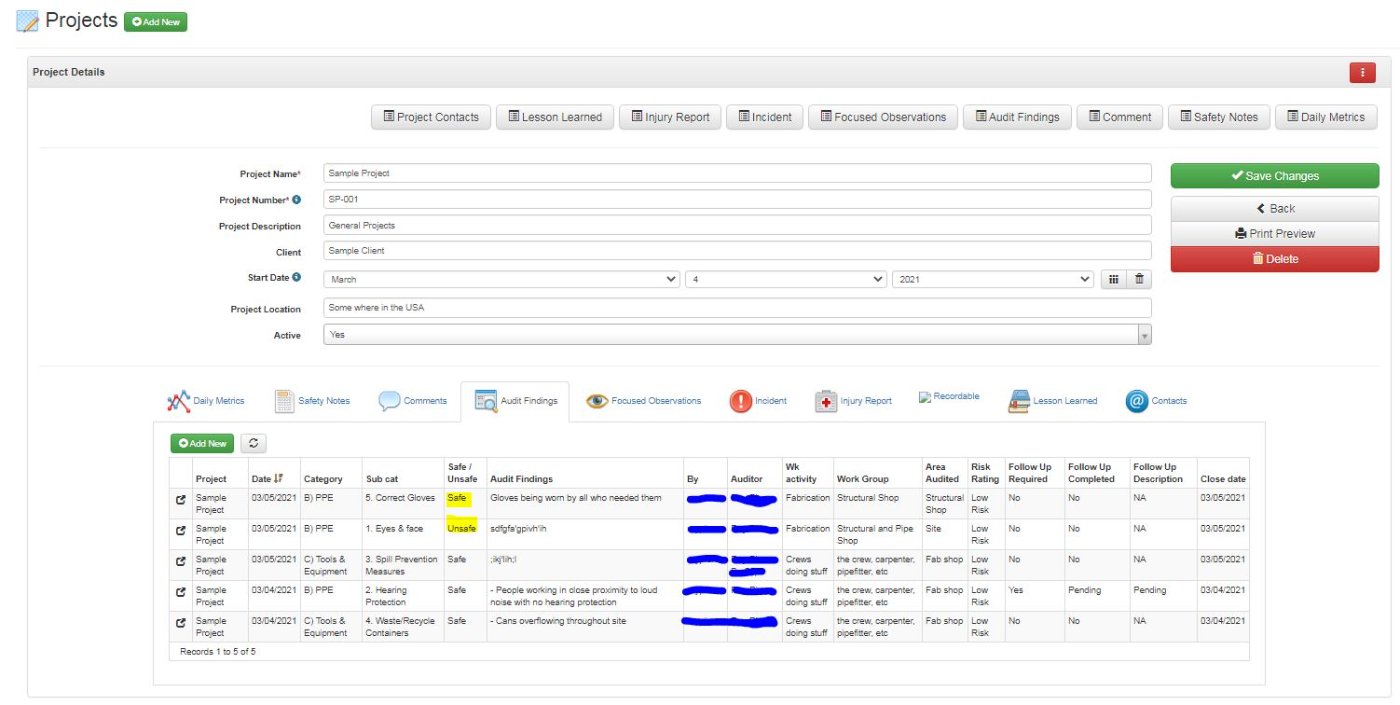Switch to the Injury Report tab
Screen dimensions: 1400x705
pos(853,401)
